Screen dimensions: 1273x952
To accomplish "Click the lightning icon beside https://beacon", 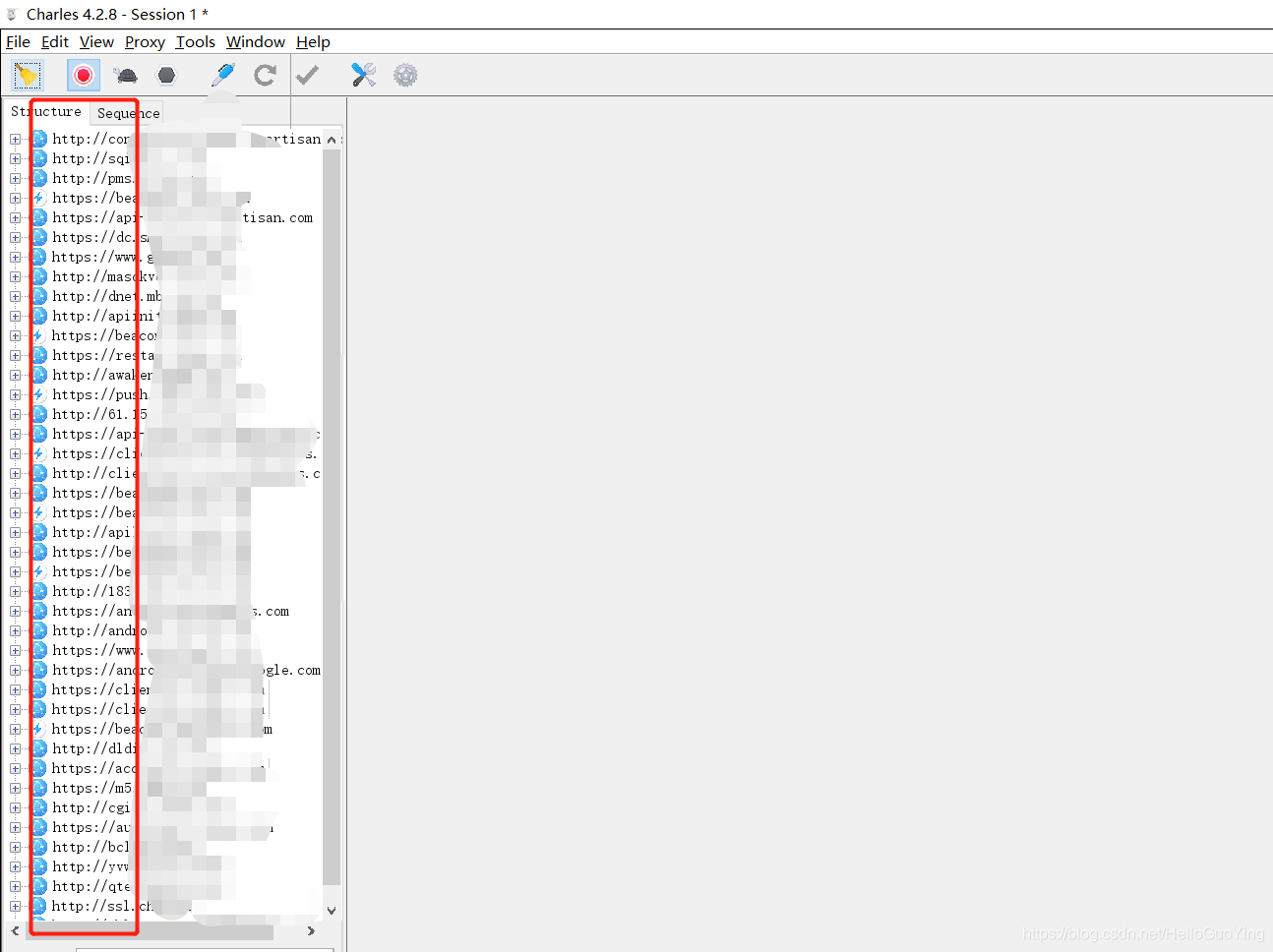I will click(39, 335).
